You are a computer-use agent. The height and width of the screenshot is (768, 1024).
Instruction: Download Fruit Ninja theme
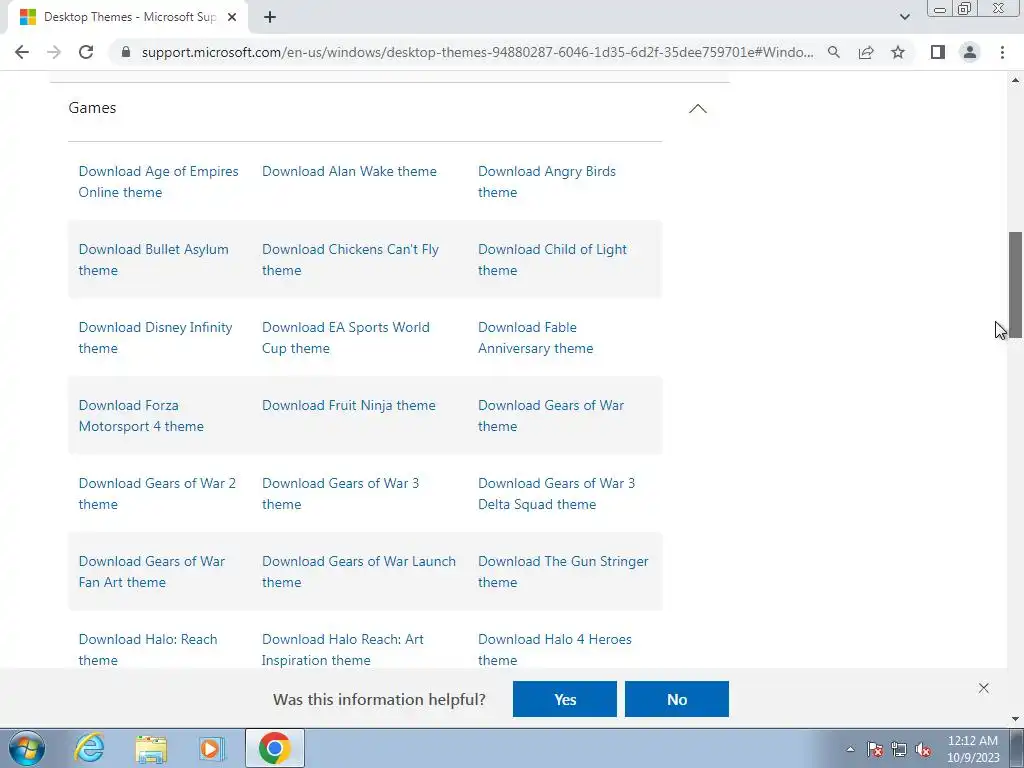pos(349,405)
